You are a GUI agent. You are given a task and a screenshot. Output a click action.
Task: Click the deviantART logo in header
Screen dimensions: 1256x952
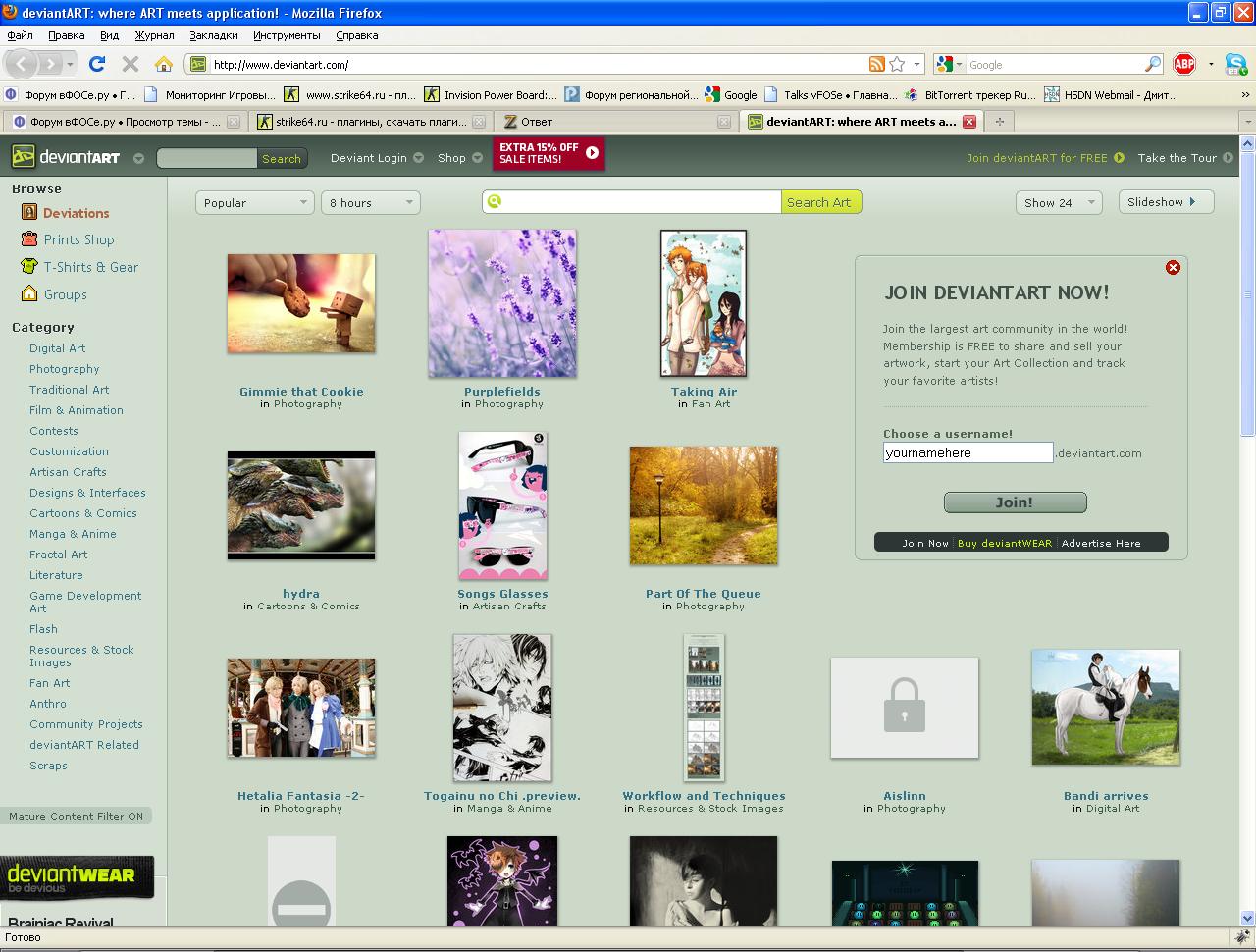[66, 157]
